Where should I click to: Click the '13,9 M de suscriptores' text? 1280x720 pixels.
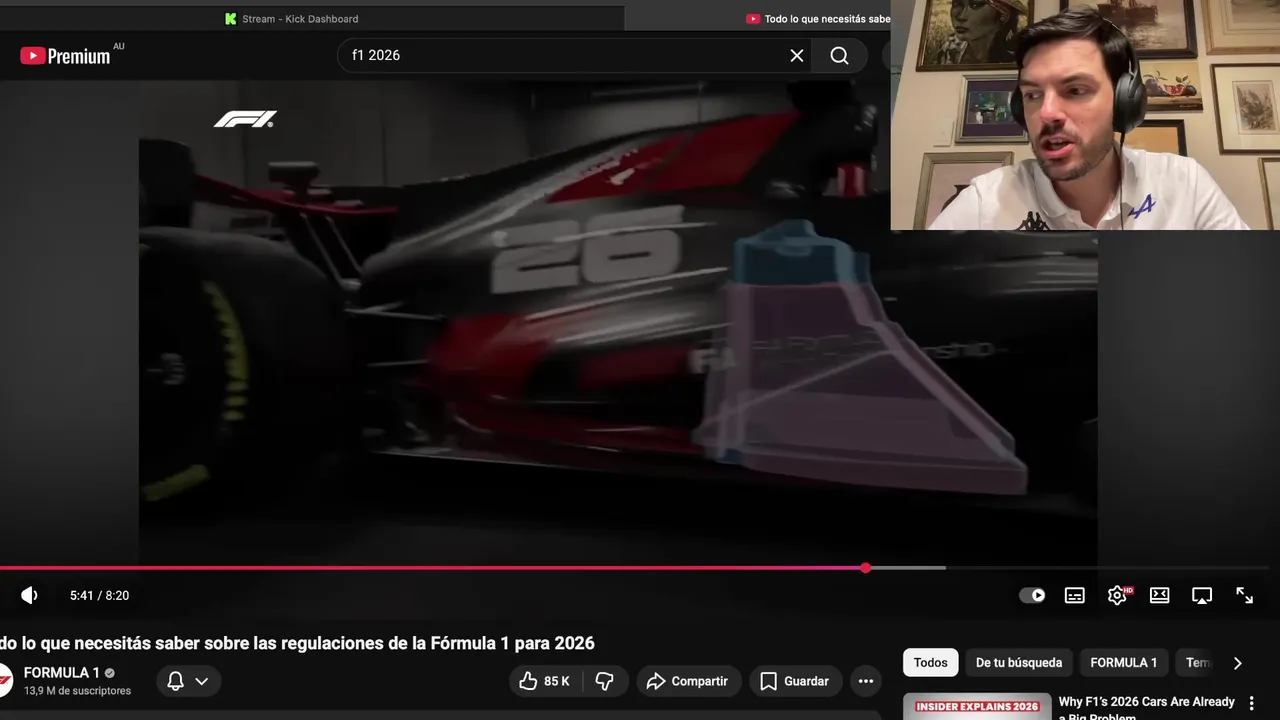(77, 691)
